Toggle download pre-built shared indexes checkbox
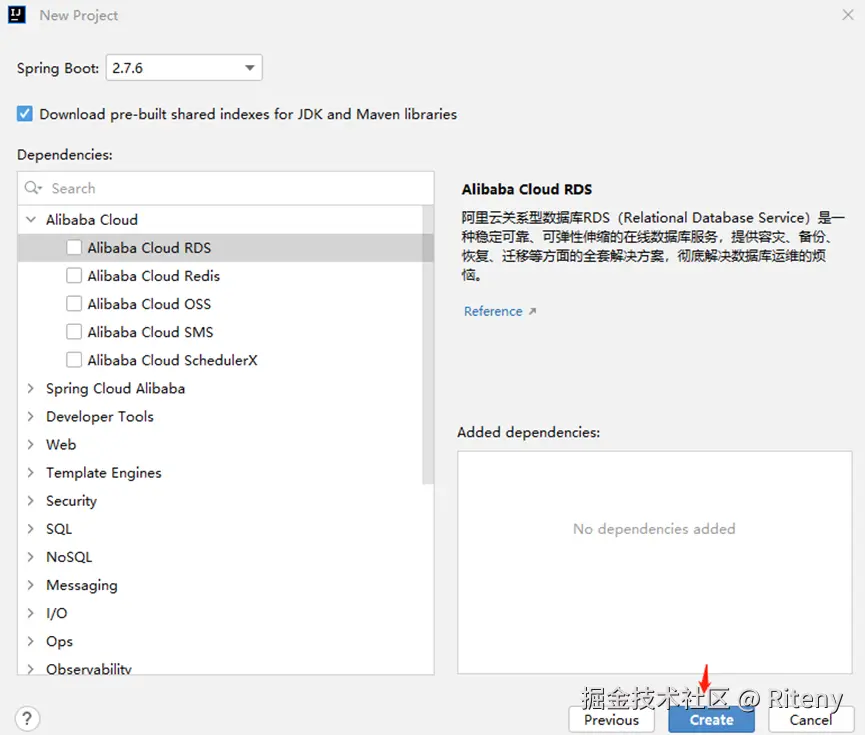 pyautogui.click(x=25, y=114)
